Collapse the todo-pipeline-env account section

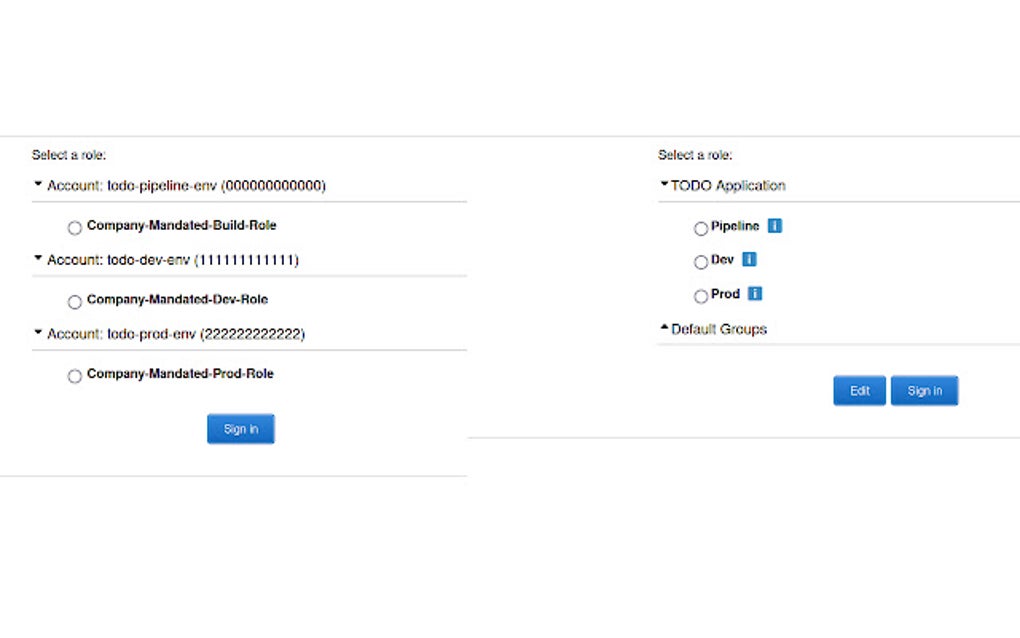pos(36,183)
